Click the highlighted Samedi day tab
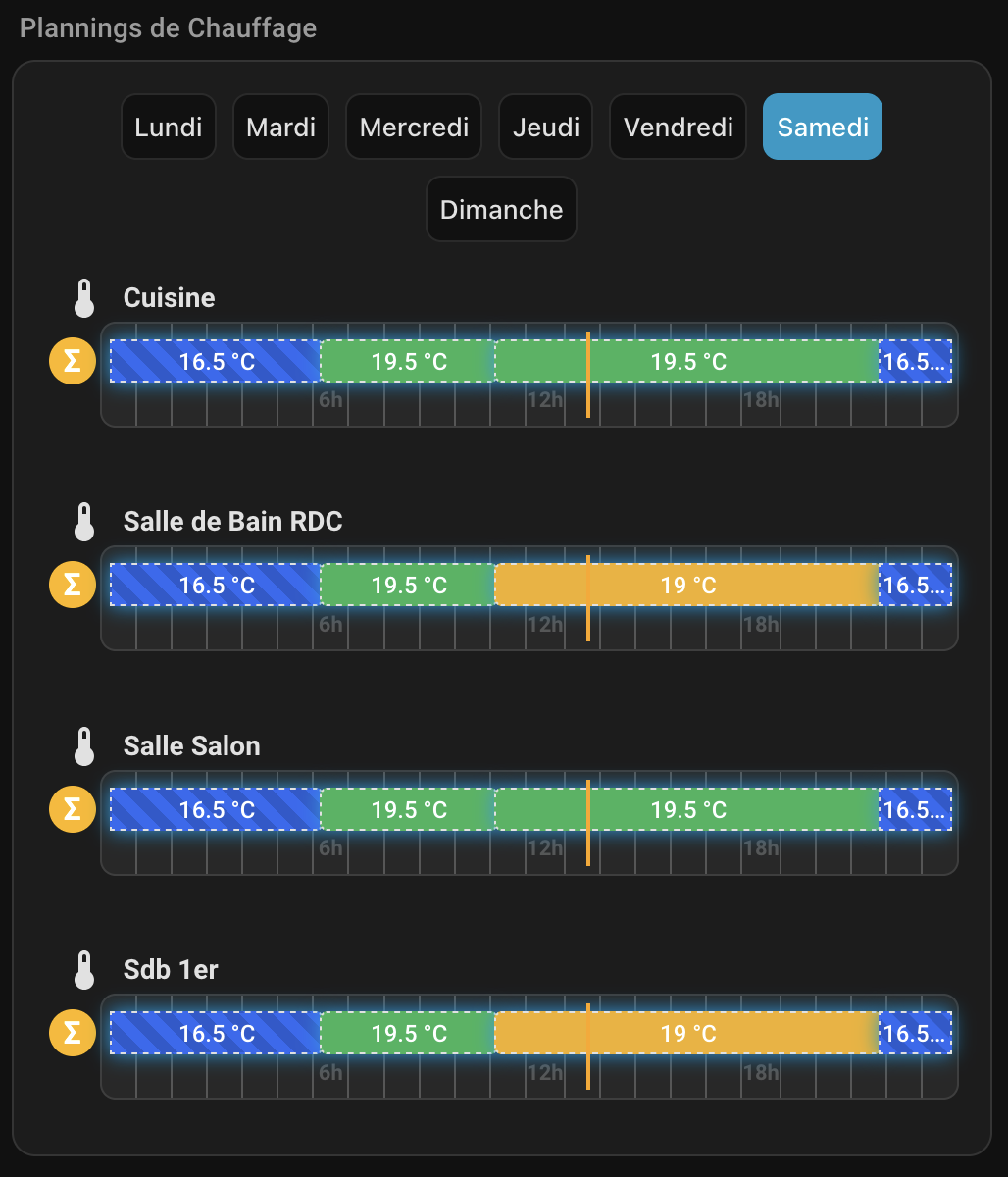 (823, 127)
